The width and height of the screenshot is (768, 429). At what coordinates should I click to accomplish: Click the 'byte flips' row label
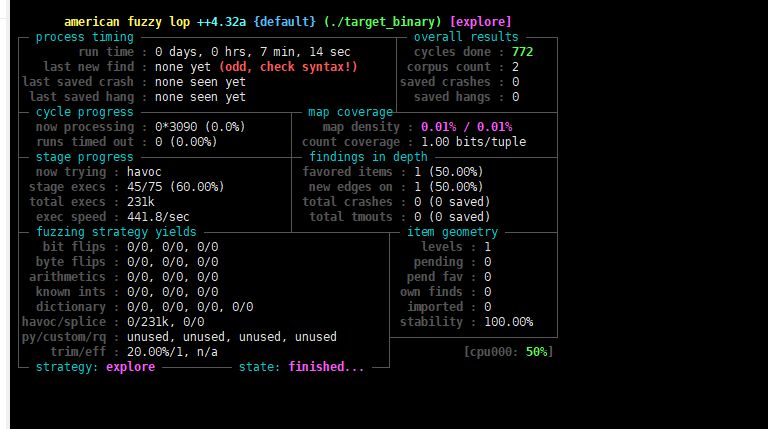tap(71, 262)
